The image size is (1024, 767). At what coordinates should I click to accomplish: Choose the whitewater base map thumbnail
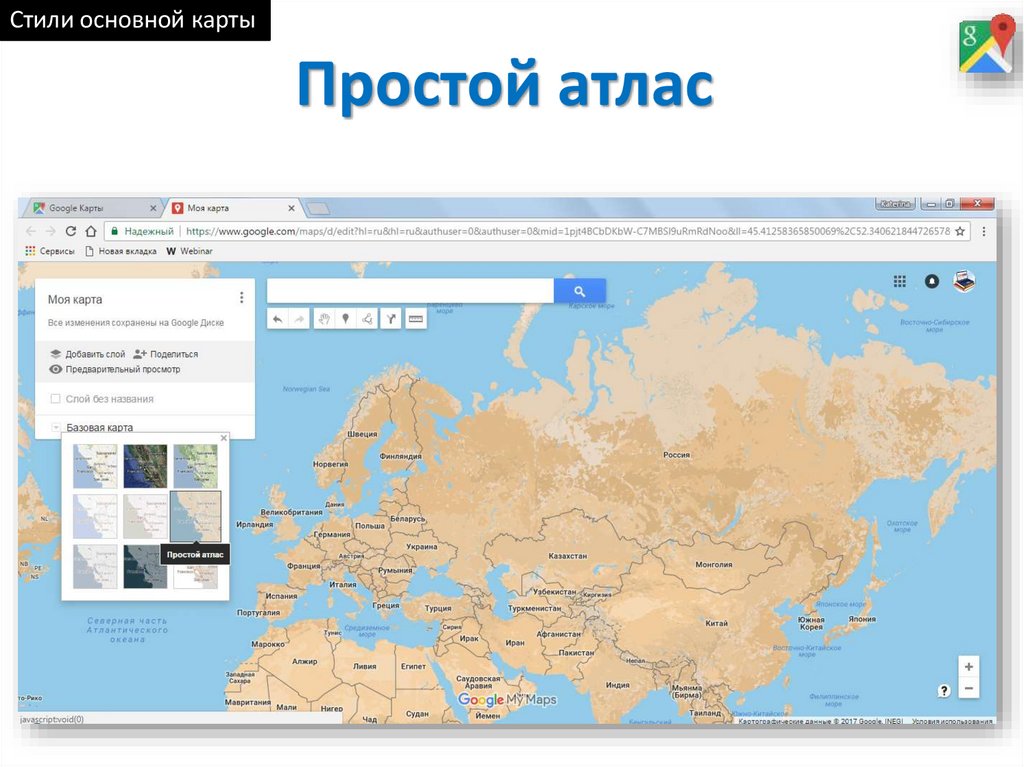point(195,576)
